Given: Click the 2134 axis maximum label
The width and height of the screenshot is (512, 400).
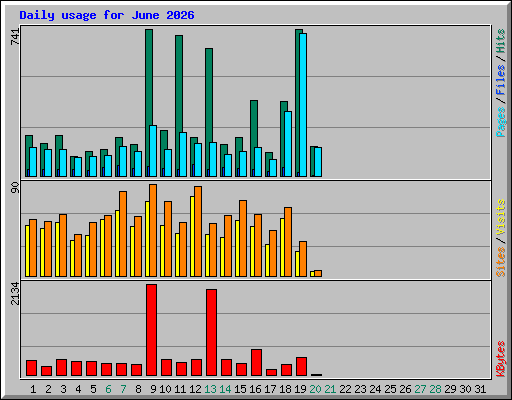Looking at the screenshot, I should coord(15,293).
